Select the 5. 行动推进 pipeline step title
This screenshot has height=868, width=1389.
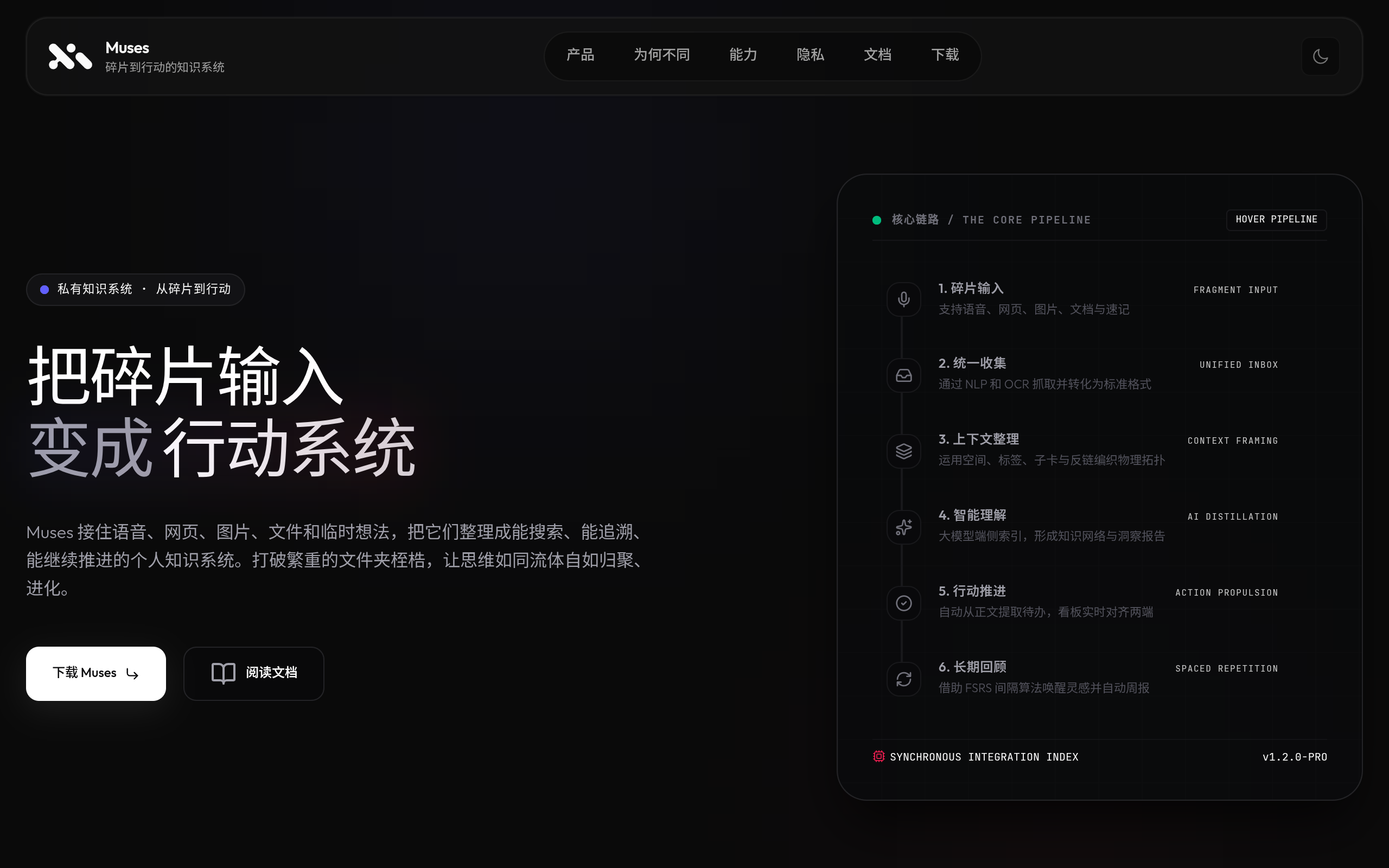[x=972, y=591]
